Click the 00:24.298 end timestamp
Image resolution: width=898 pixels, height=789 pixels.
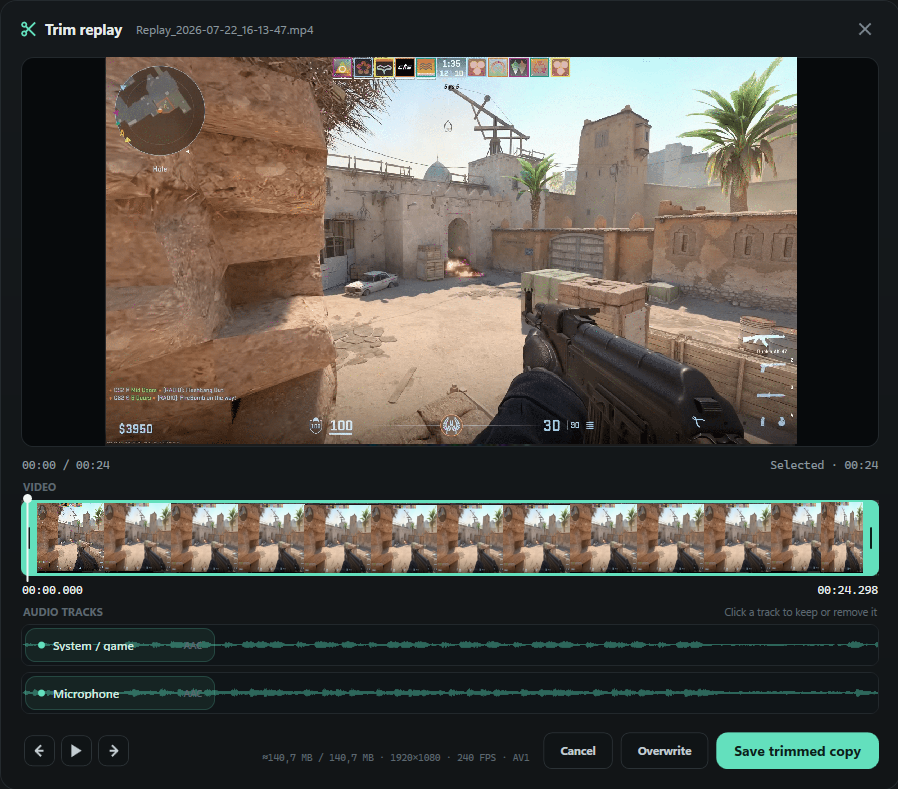848,590
